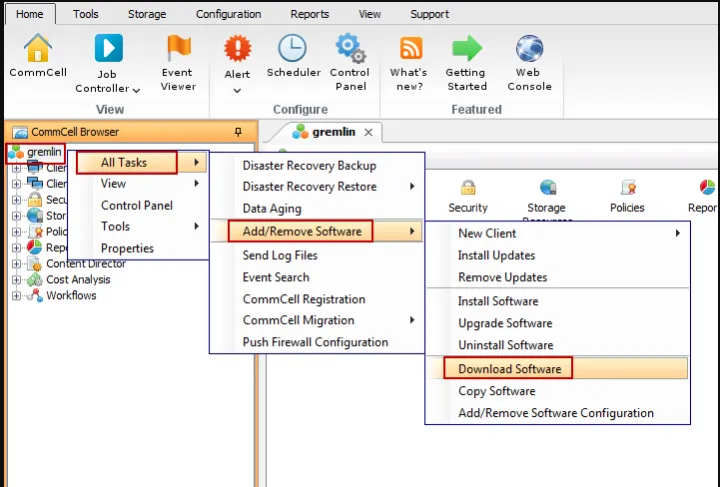
Task: Choose Remove Updates
Action: [557, 277]
